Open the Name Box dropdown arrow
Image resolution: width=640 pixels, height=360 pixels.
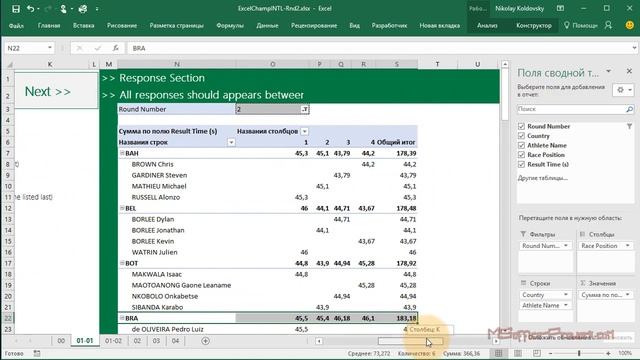pos(50,48)
